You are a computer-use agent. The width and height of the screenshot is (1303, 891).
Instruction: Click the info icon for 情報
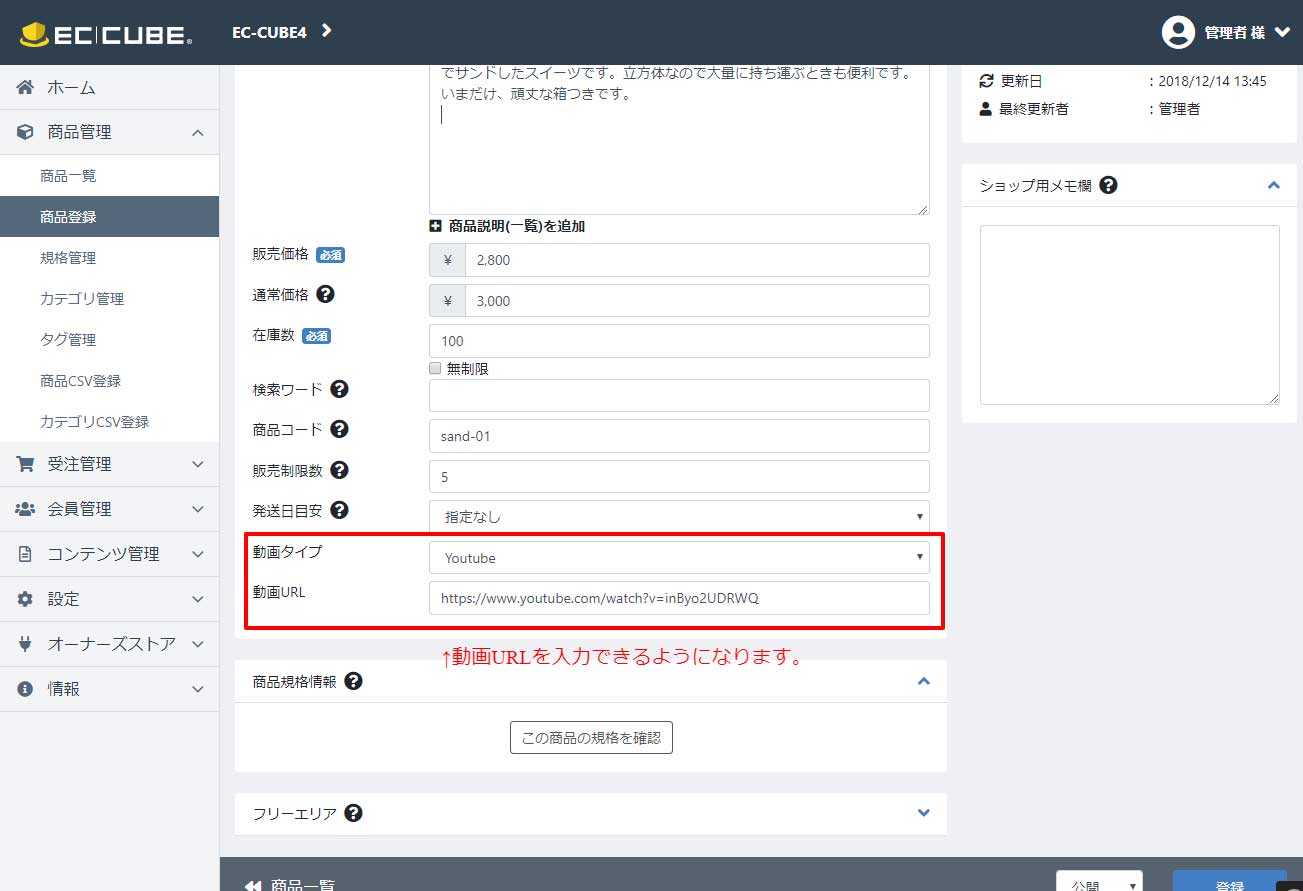coord(26,689)
